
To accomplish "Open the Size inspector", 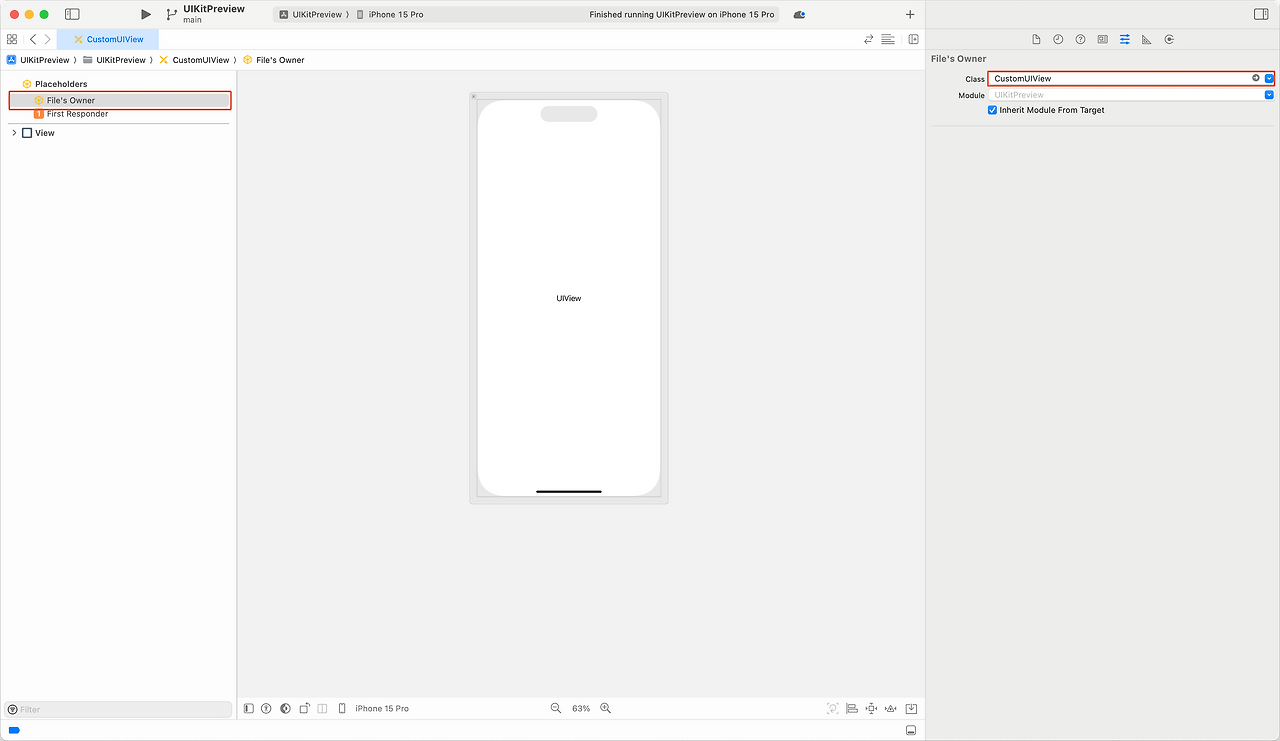I will point(1146,39).
